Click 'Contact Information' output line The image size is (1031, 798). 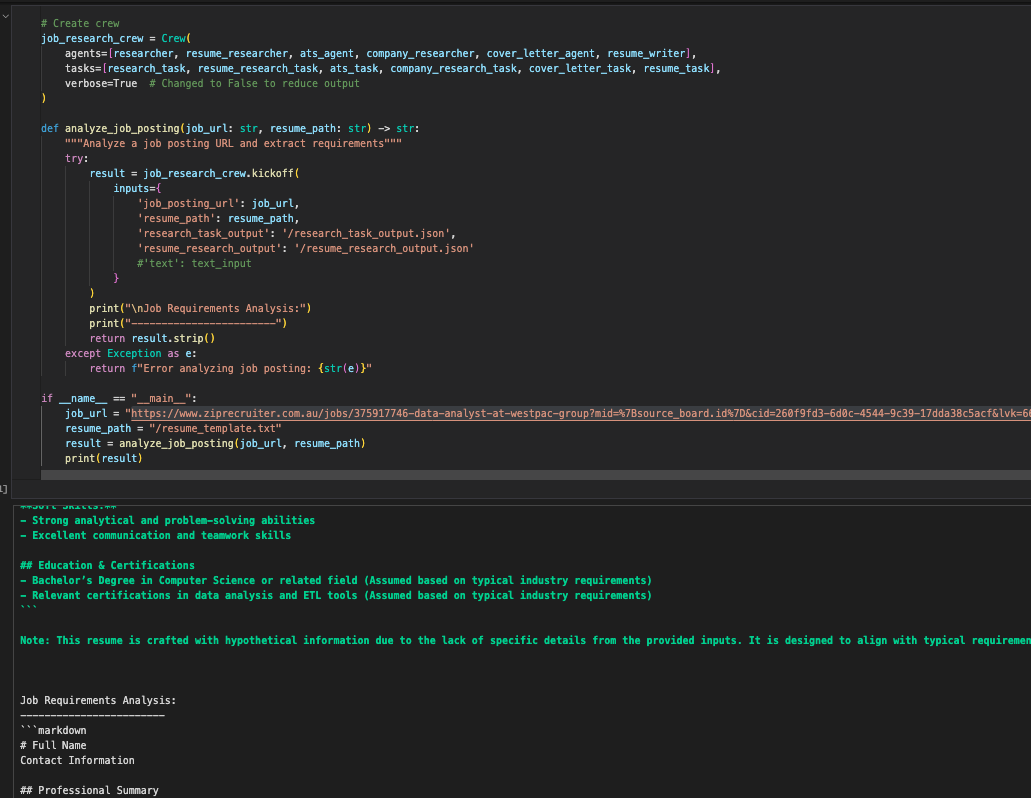[77, 761]
